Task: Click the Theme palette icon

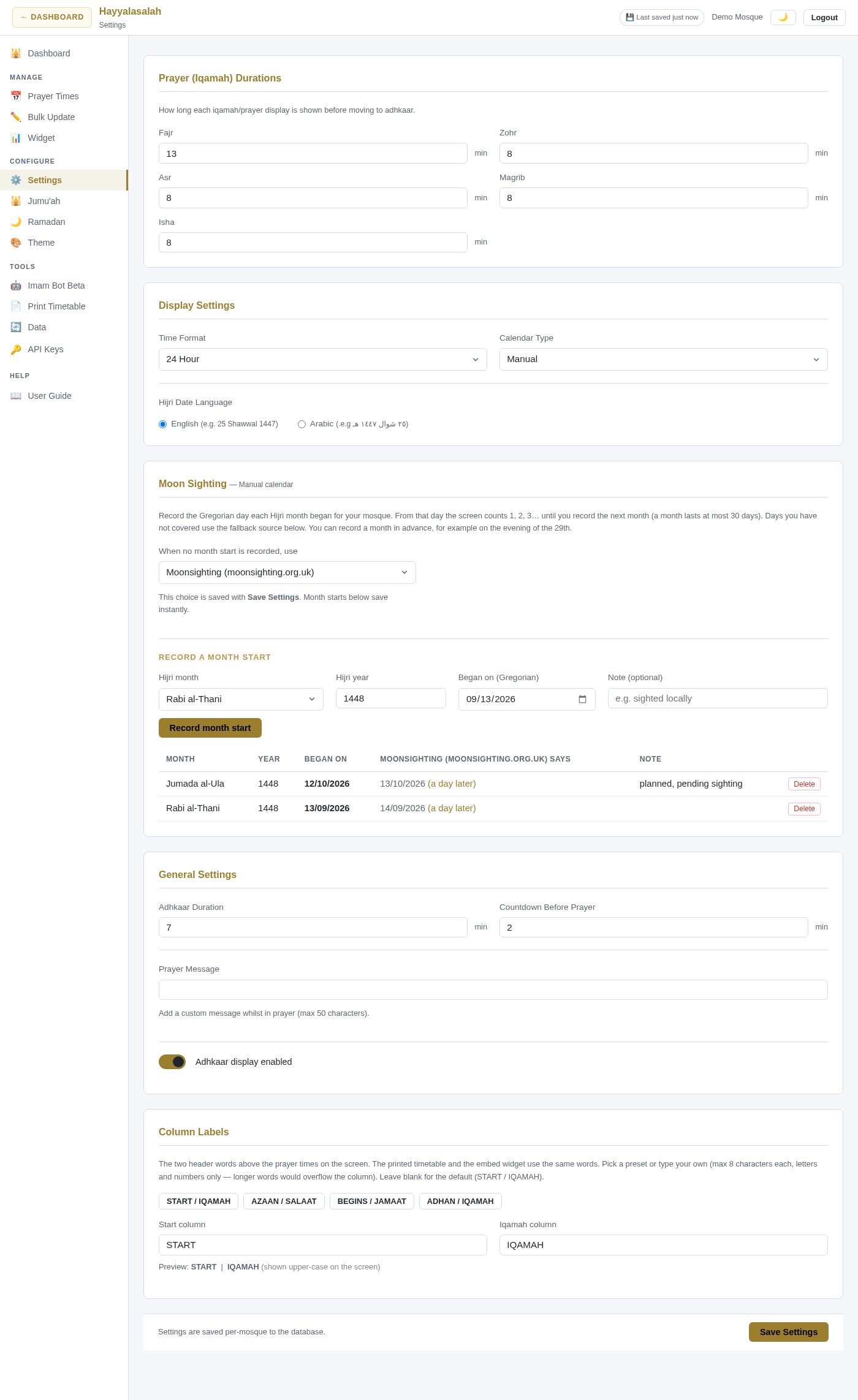Action: (x=16, y=243)
